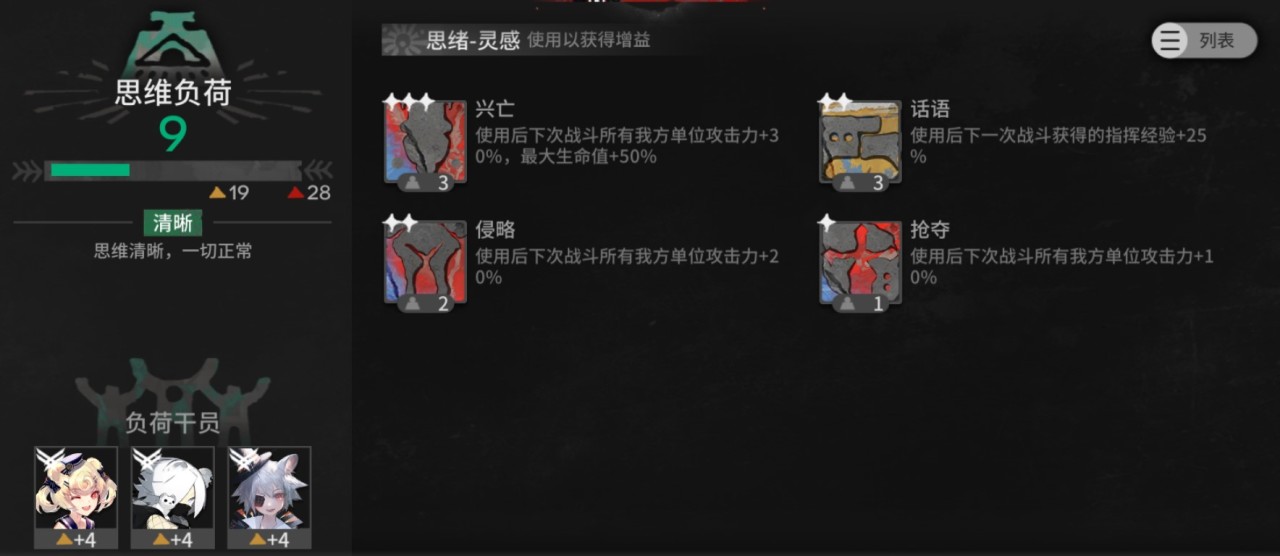Screen dimensions: 1280x556
Task: Click the 侵略 description about 攻击力+20%
Action: (x=627, y=266)
